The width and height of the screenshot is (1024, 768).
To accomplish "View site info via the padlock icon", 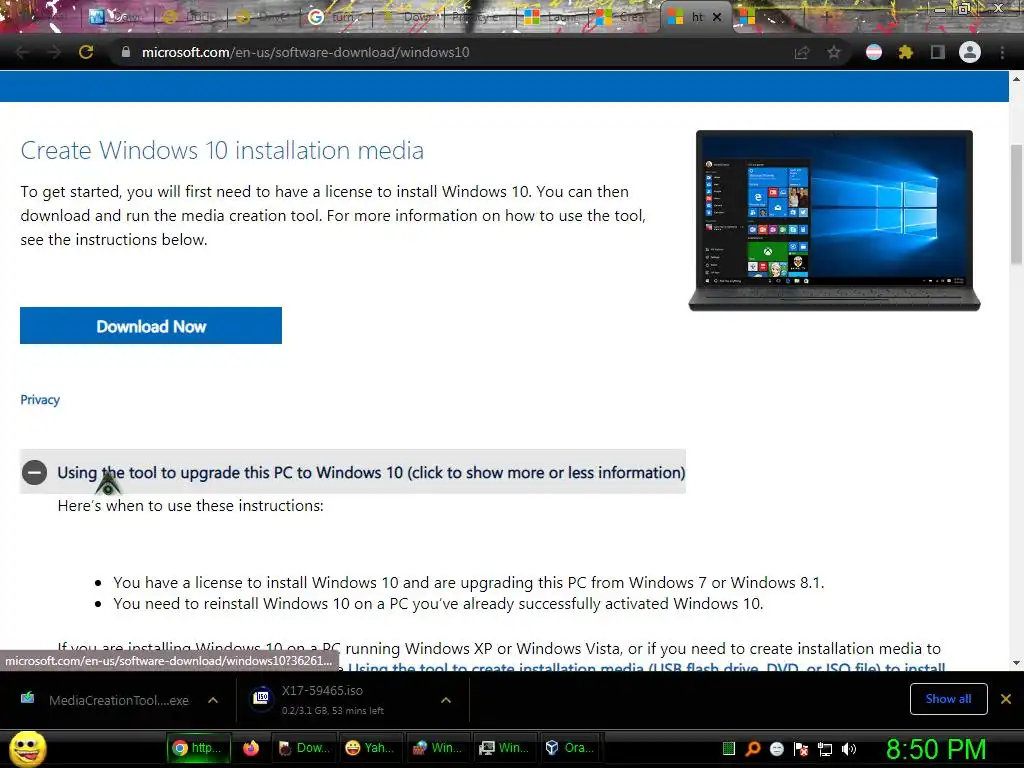I will (126, 52).
